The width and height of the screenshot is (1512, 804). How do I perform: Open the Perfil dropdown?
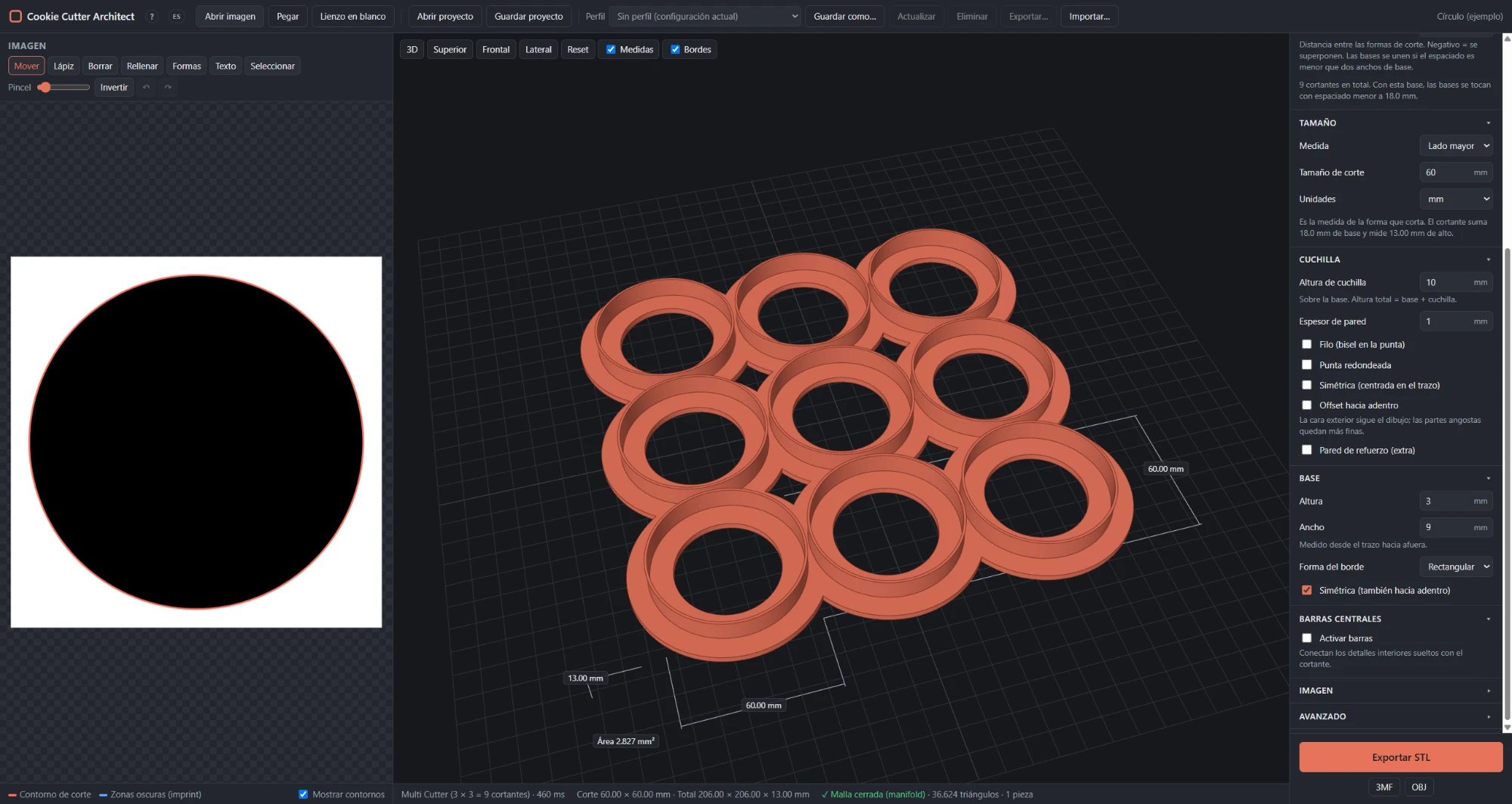pos(705,17)
